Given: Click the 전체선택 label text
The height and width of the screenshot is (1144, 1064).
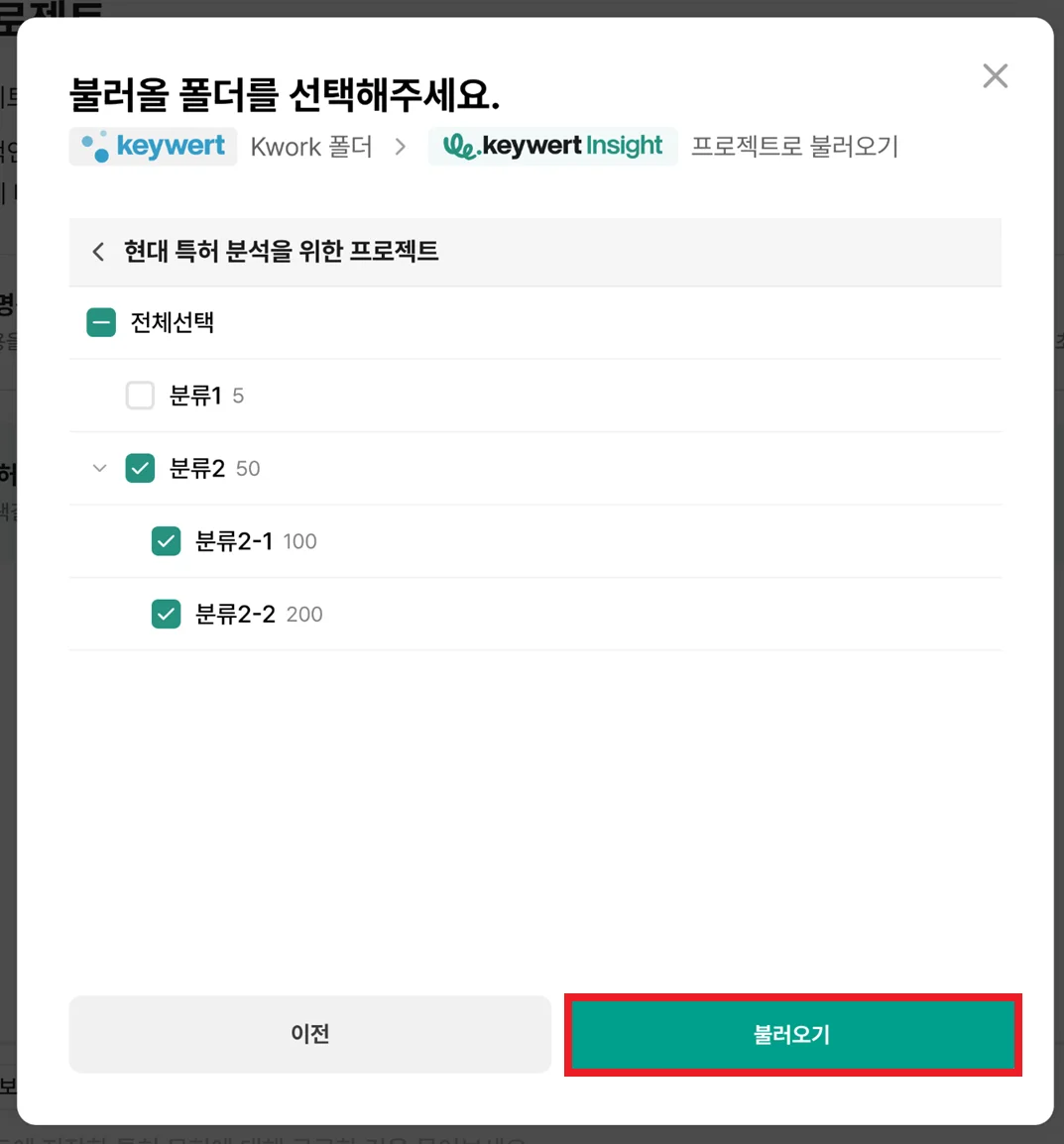Looking at the screenshot, I should pos(173,322).
